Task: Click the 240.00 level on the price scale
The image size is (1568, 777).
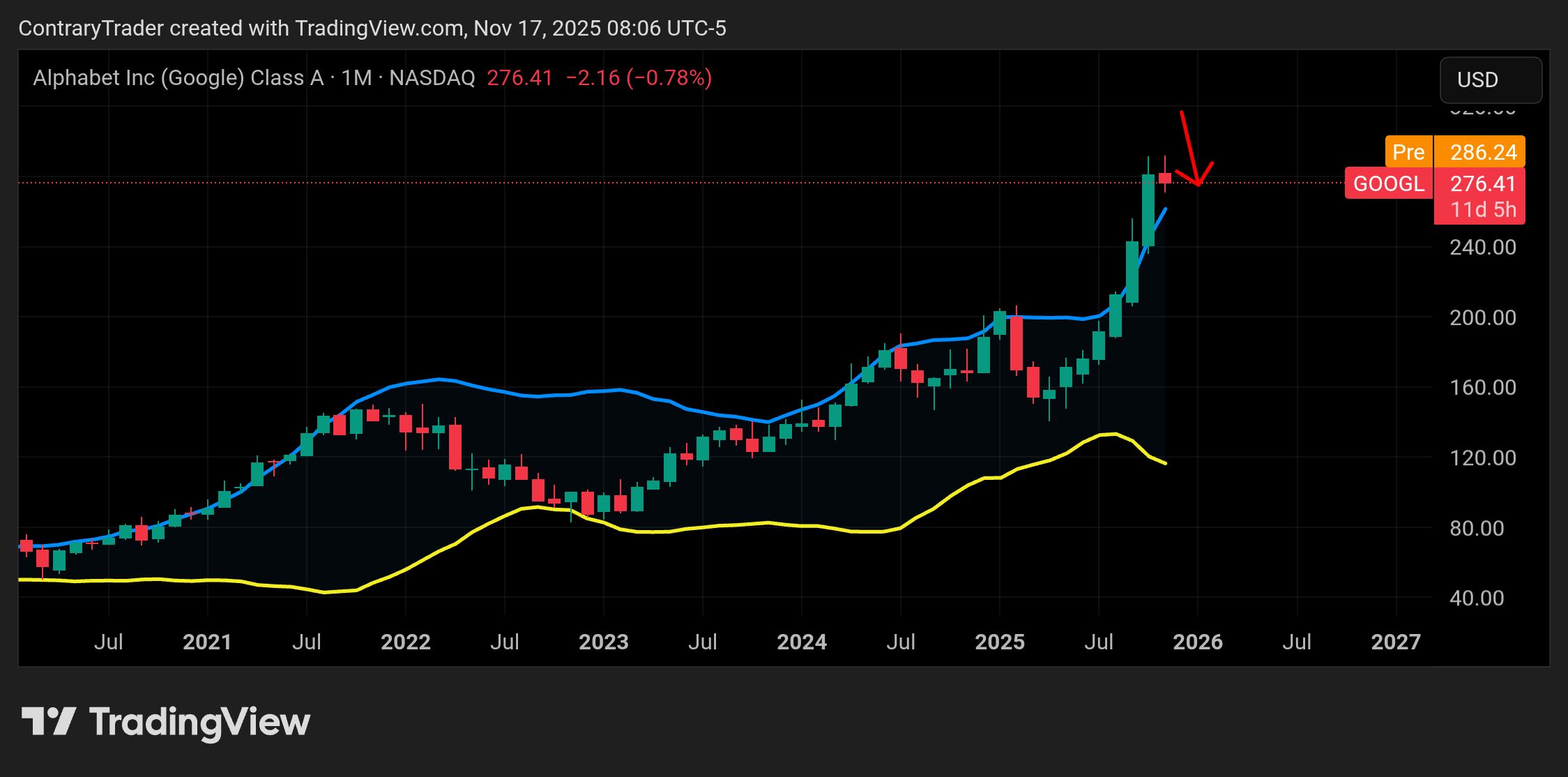Action: [1482, 248]
